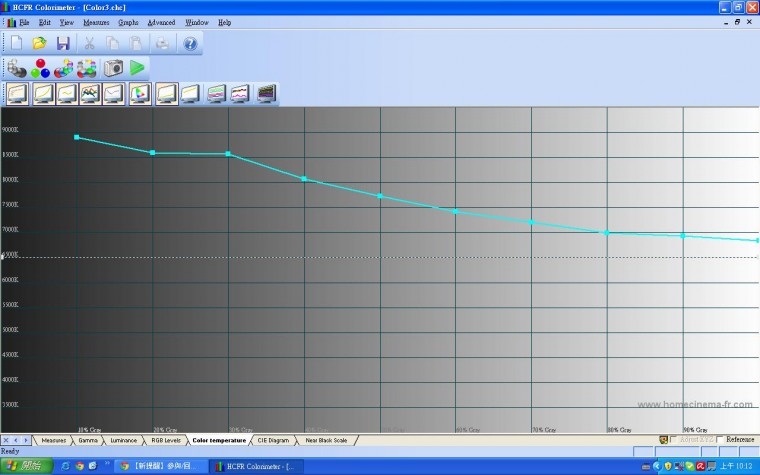760x475 pixels.
Task: Toggle the Reference checkbox
Action: click(x=720, y=440)
